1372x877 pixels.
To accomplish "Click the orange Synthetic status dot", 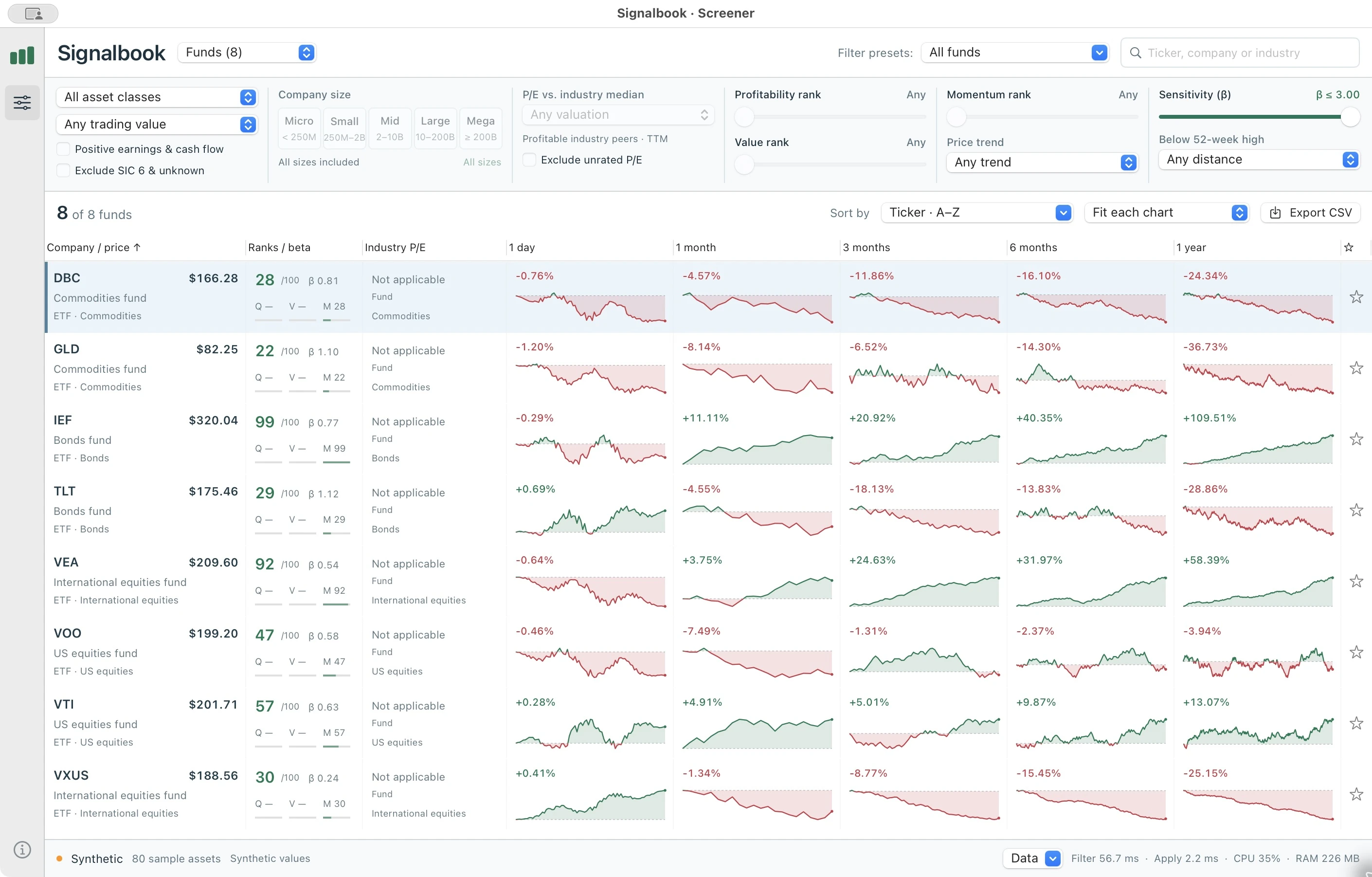I will [x=59, y=858].
